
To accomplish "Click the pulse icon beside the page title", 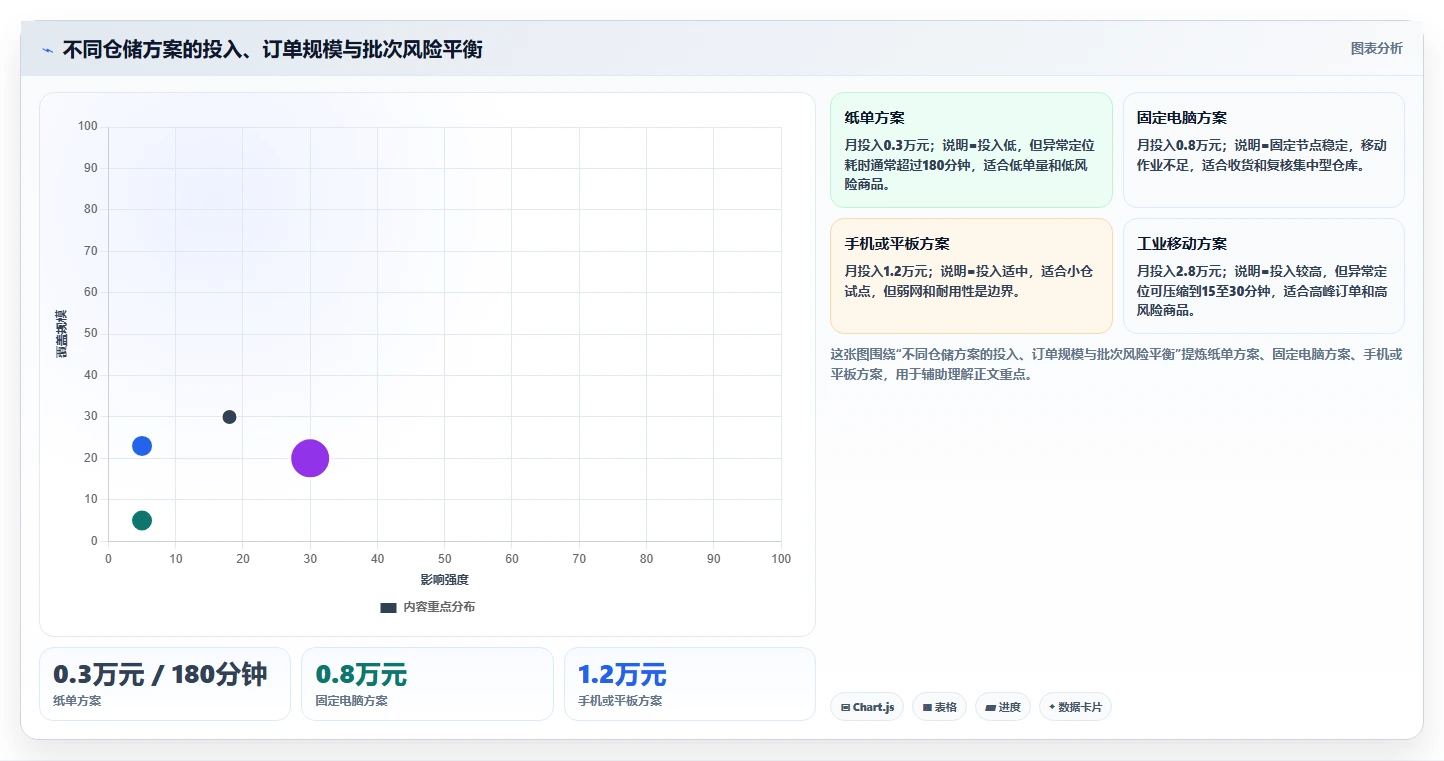I will [x=47, y=50].
